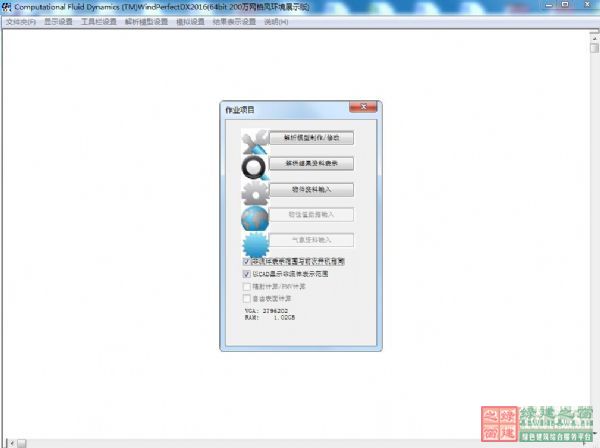
Task: Click the second button beside the magnifier
Action: point(311,162)
